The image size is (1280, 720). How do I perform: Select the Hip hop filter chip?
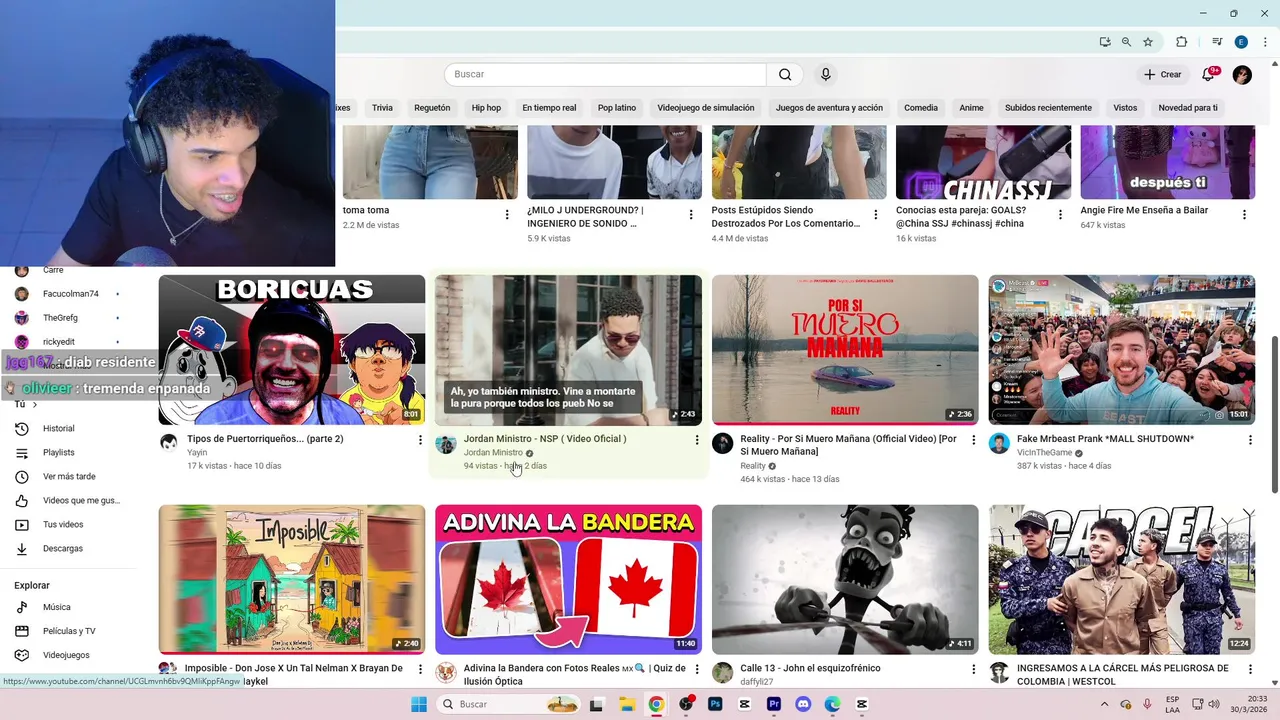click(486, 108)
